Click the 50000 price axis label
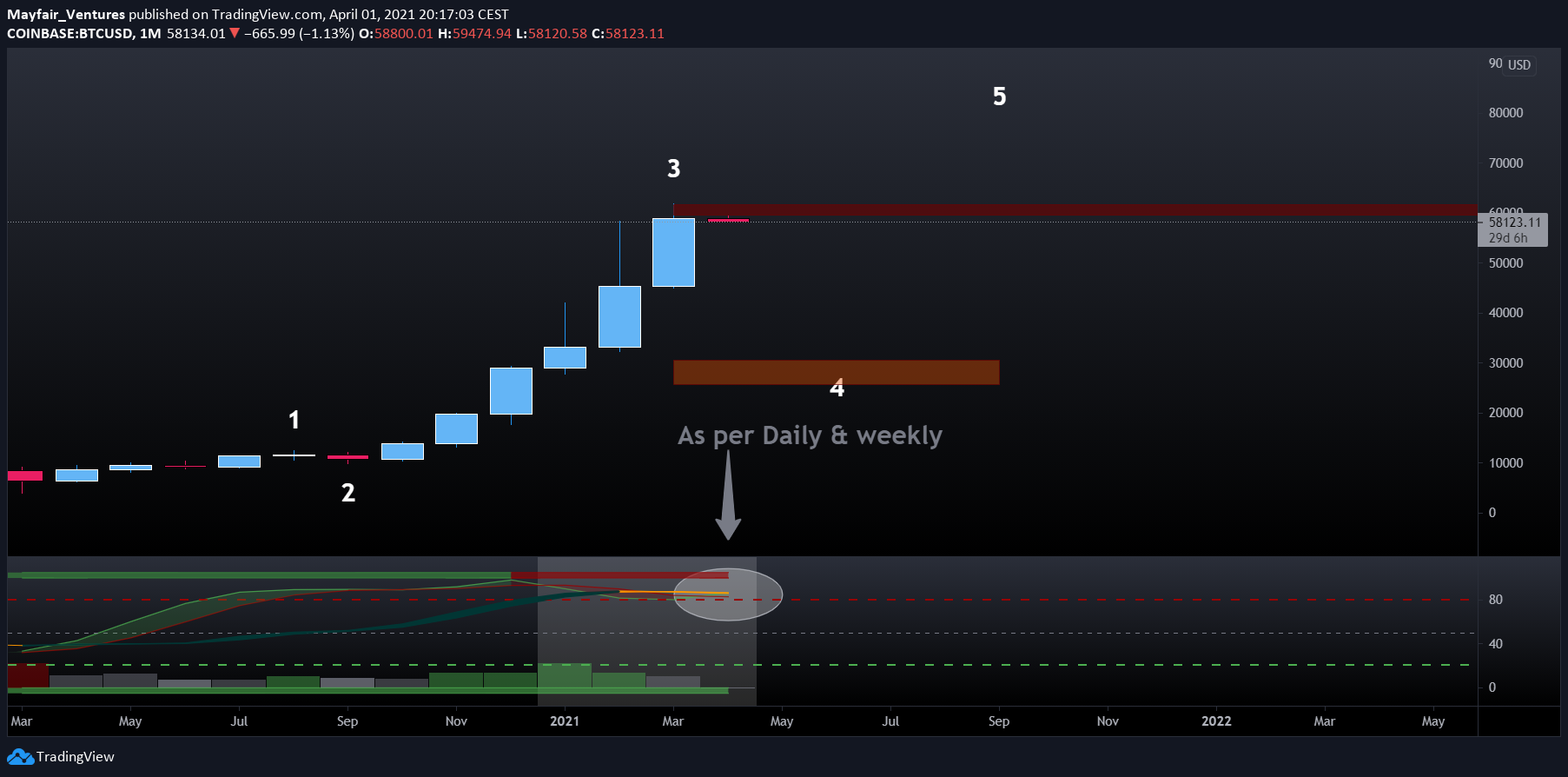1568x777 pixels. pos(1505,263)
